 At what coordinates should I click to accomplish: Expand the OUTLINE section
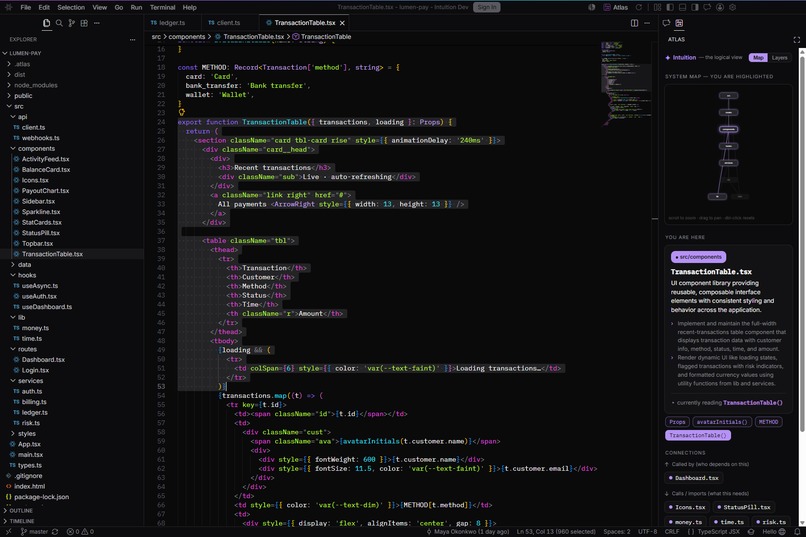(x=21, y=511)
